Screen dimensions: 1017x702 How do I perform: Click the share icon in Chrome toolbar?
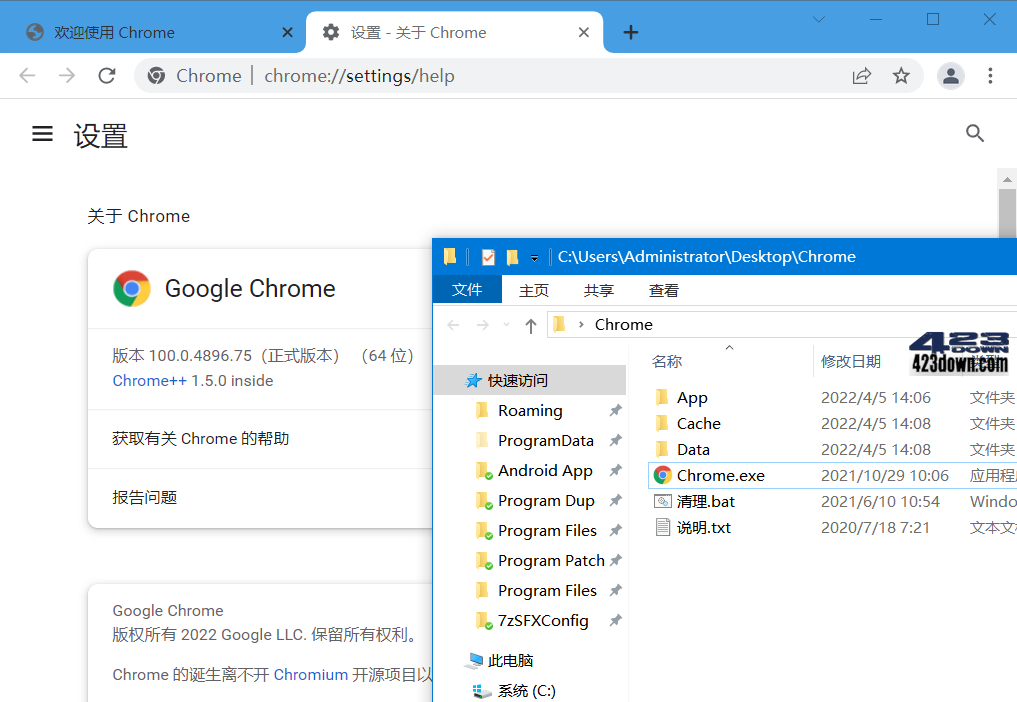click(x=862, y=75)
